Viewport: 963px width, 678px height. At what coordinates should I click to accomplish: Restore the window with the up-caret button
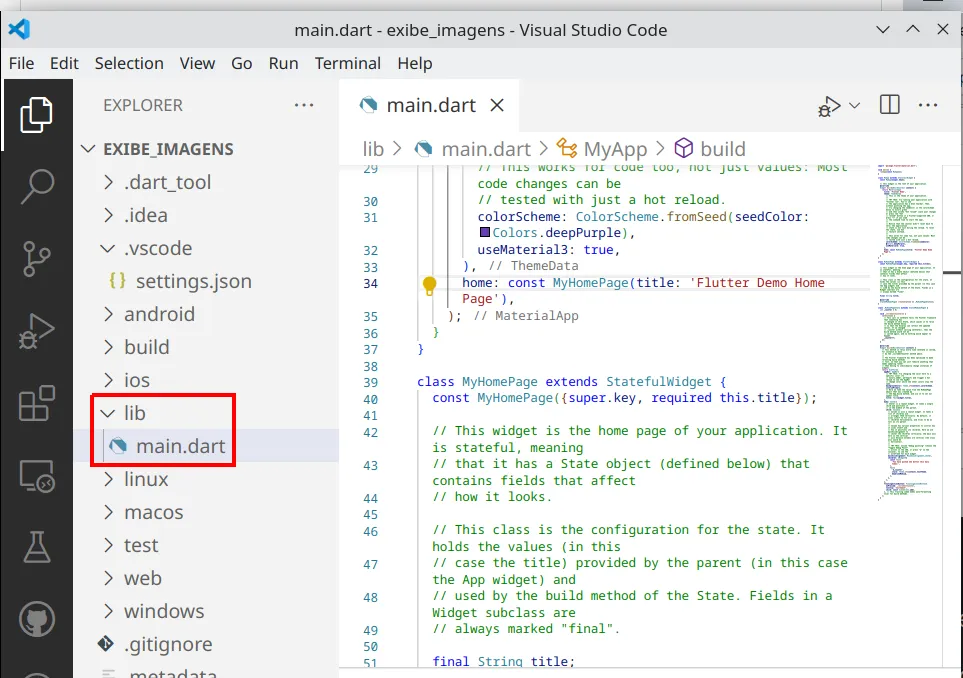pos(913,29)
